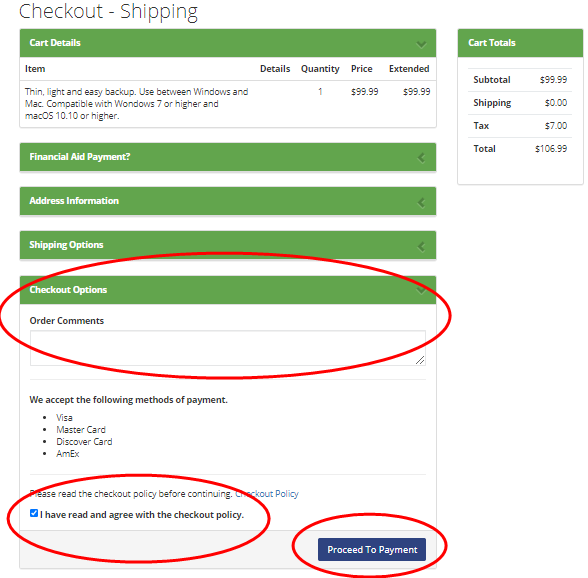The image size is (588, 578).
Task: Select the Total amount $106.99
Action: [x=551, y=149]
